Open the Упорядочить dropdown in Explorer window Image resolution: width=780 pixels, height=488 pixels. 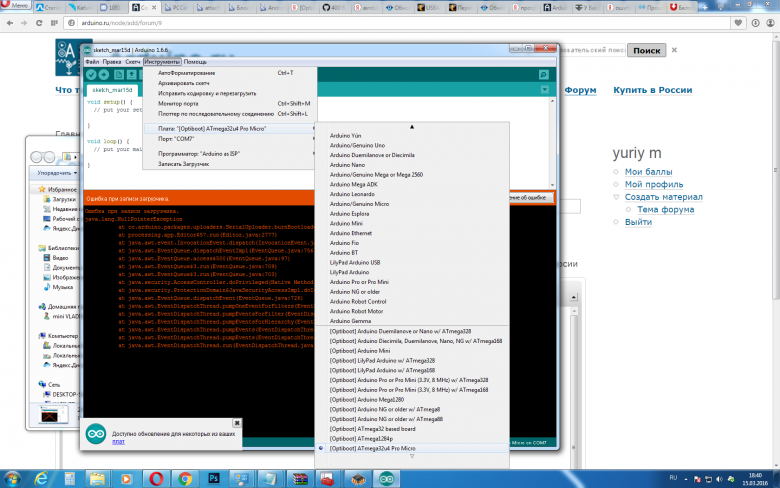pyautogui.click(x=57, y=173)
